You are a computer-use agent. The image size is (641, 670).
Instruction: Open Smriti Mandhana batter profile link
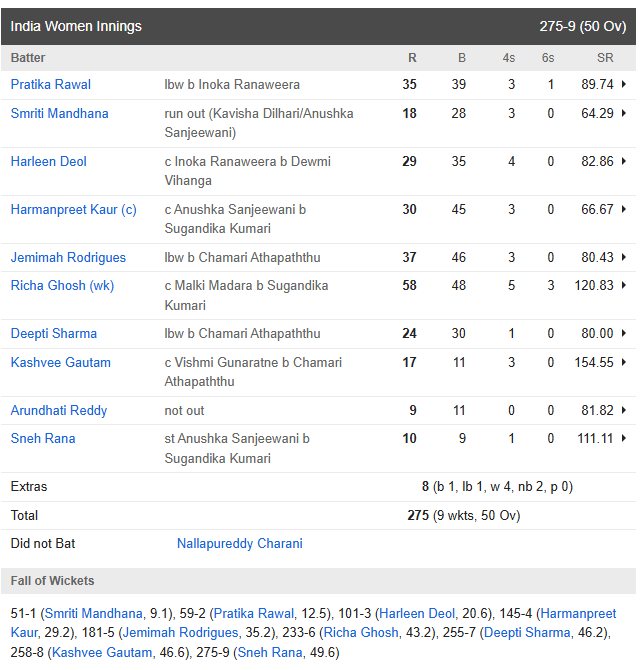pos(59,113)
